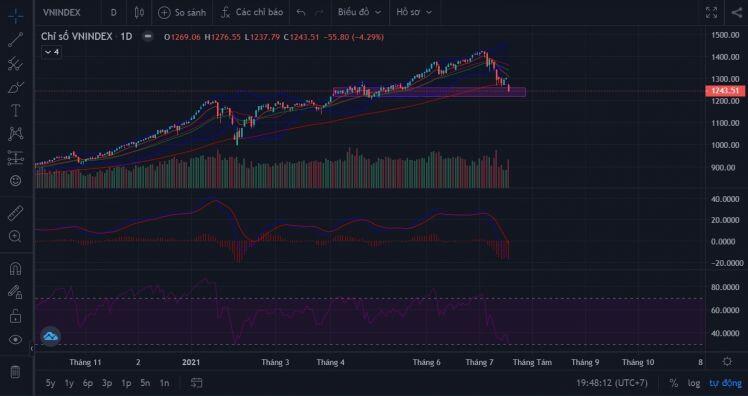Click the 2021 label on time axis
This screenshot has height=396, width=748.
[x=191, y=363]
